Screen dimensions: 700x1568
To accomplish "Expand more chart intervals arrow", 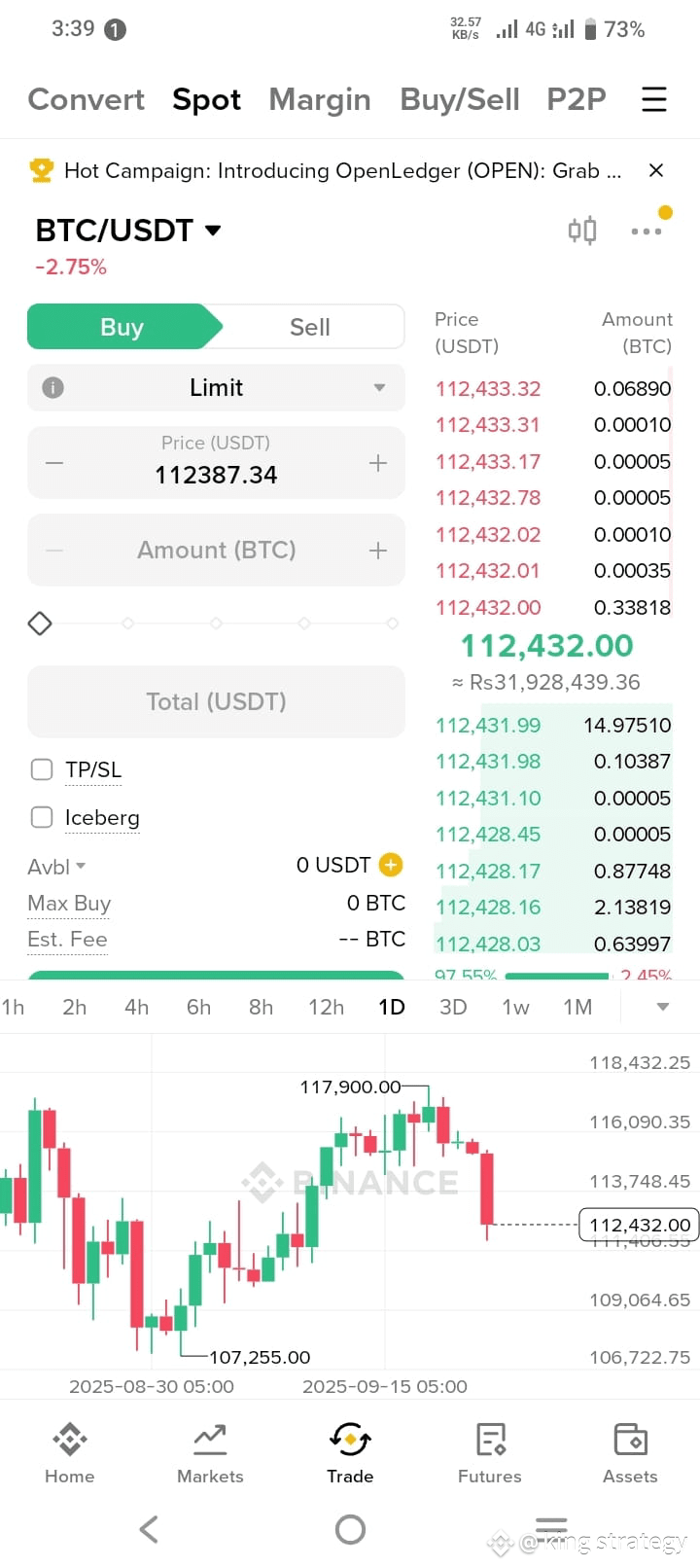I will coord(663,1007).
